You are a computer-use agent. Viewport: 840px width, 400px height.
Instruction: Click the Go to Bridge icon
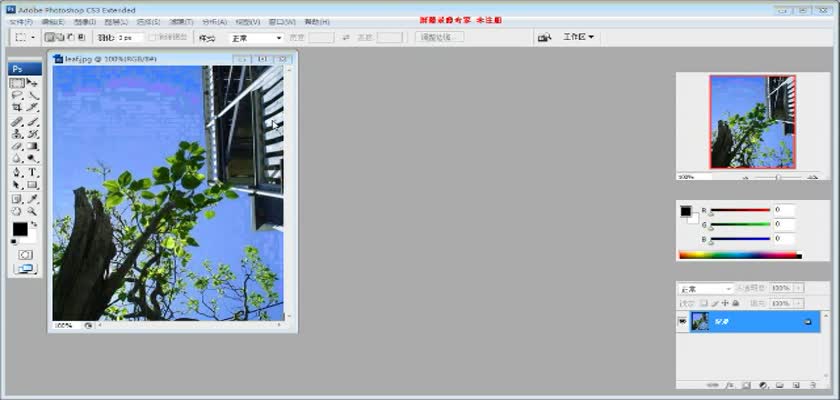tap(544, 37)
